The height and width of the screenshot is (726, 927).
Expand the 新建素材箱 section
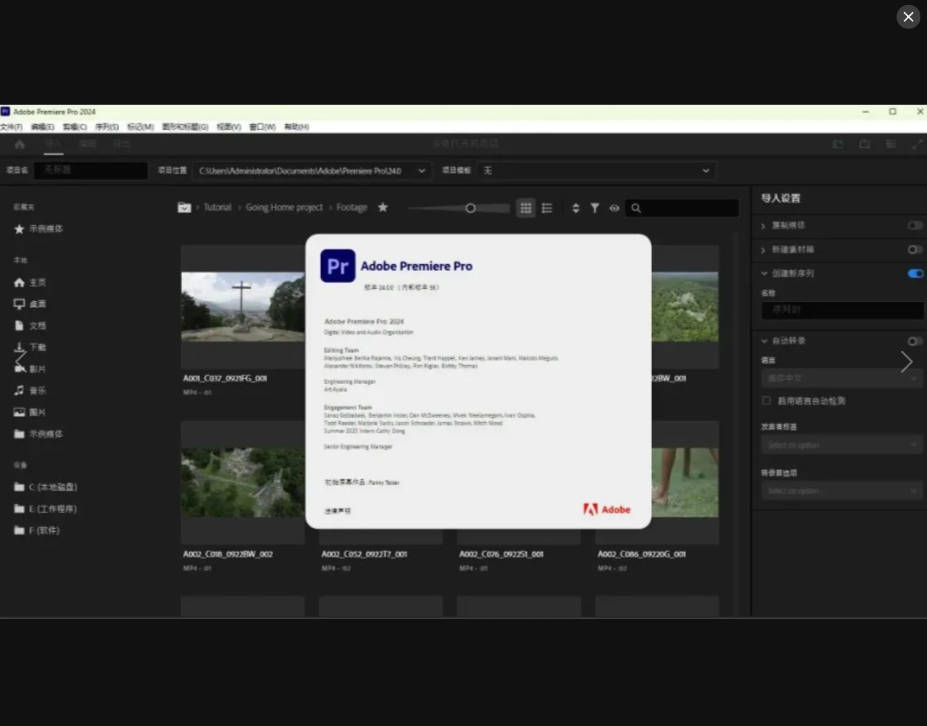click(x=764, y=250)
